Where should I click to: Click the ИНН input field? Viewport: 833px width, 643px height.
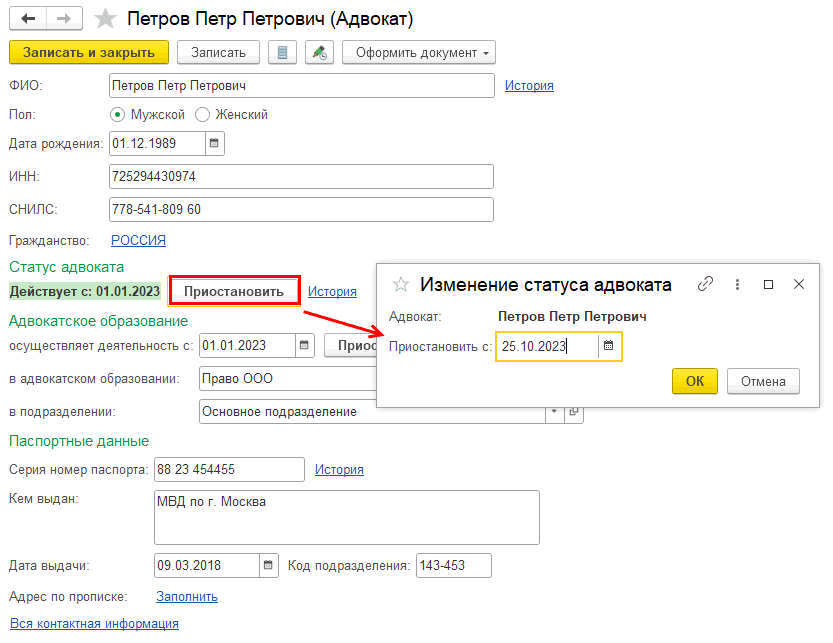click(x=301, y=176)
